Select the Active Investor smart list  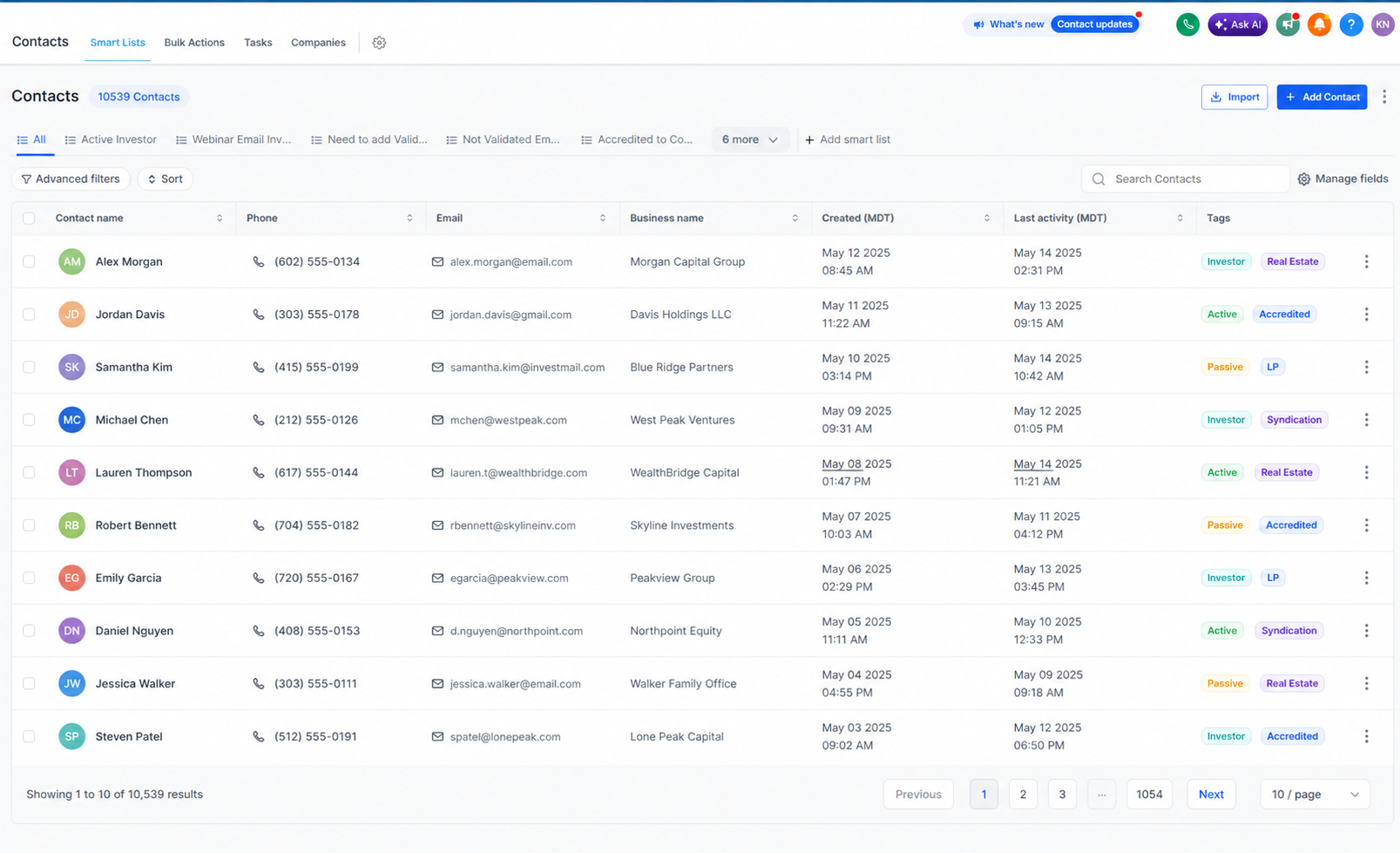click(x=111, y=139)
